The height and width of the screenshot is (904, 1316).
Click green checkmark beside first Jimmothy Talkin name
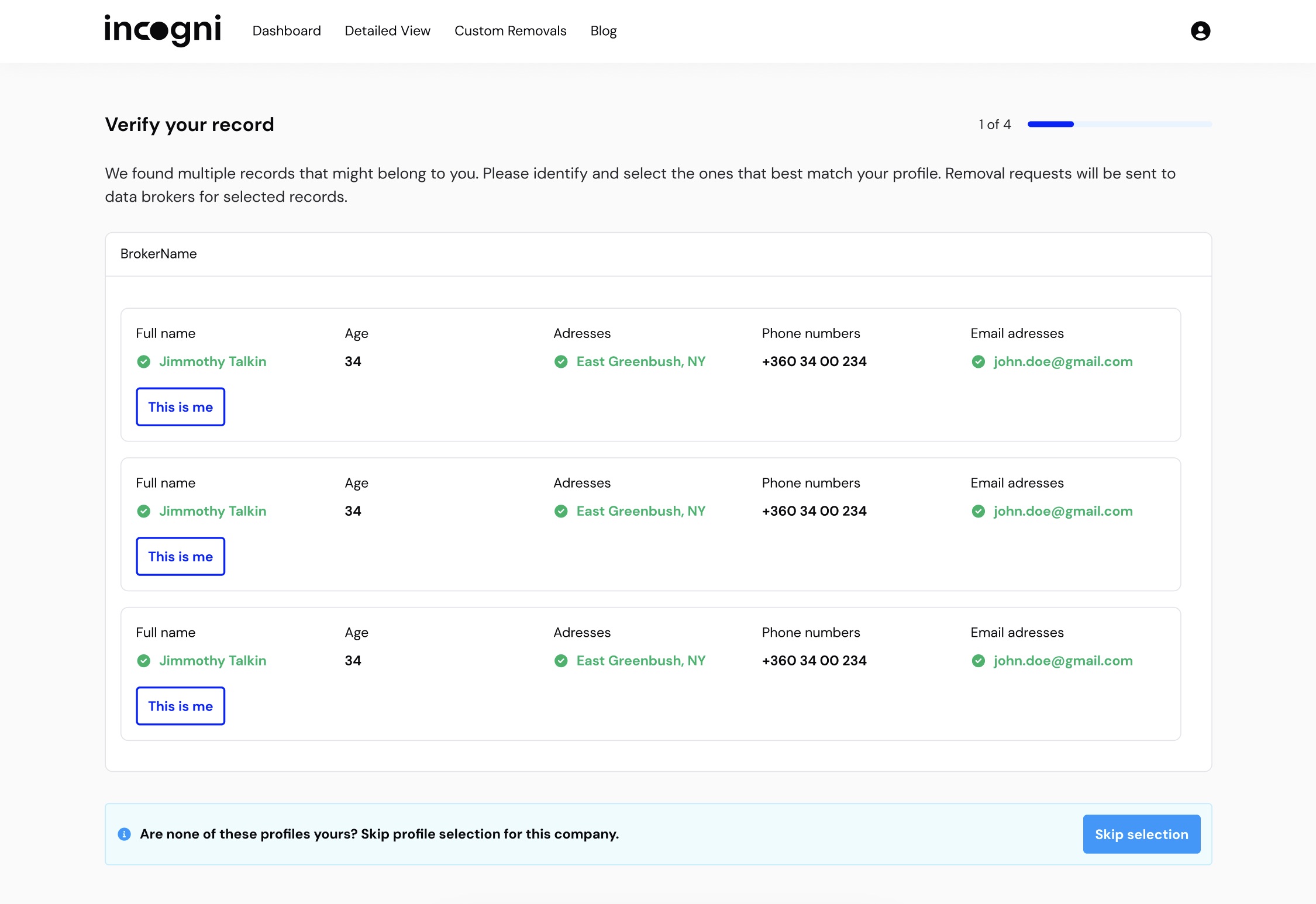point(144,362)
